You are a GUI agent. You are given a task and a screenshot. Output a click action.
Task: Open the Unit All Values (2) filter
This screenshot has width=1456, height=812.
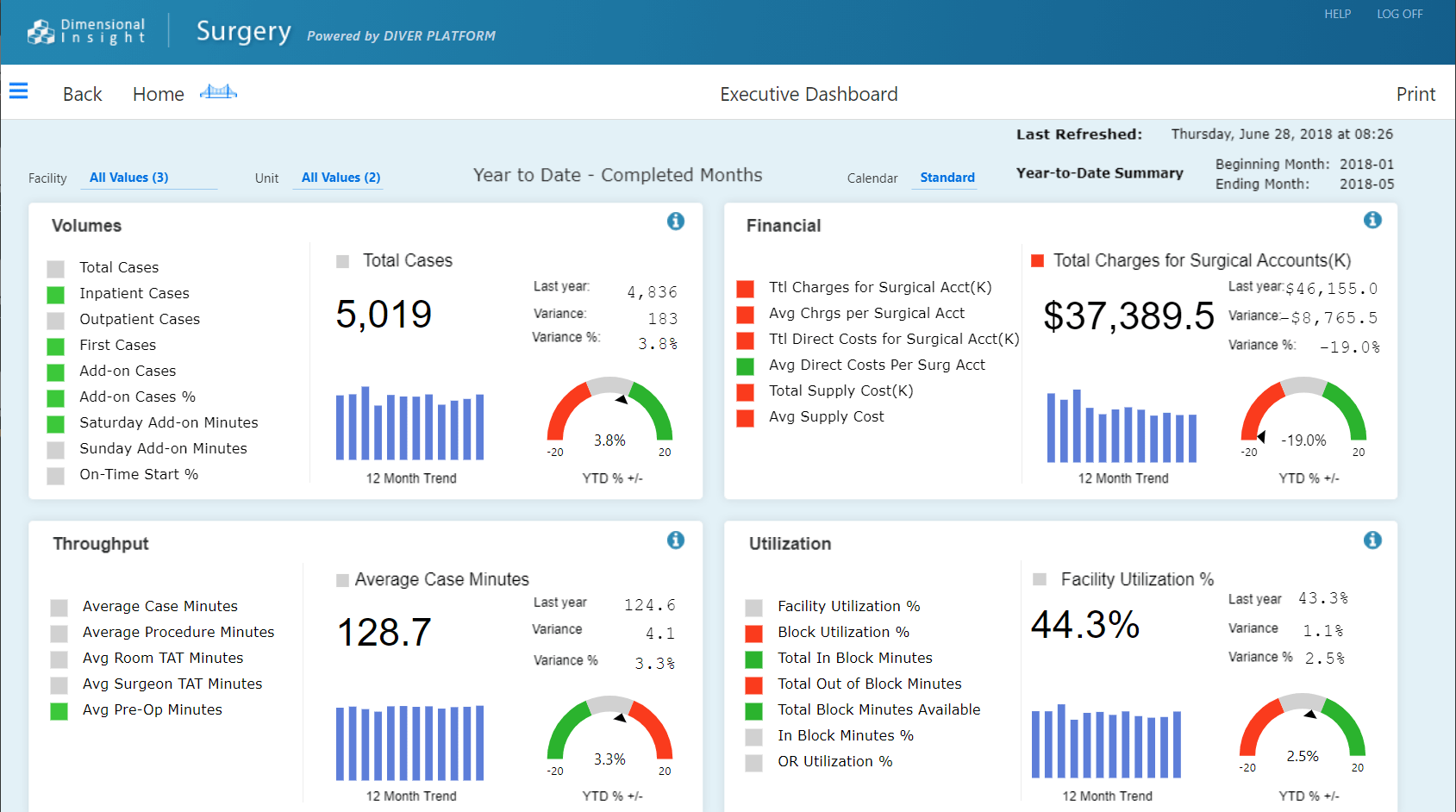(341, 178)
